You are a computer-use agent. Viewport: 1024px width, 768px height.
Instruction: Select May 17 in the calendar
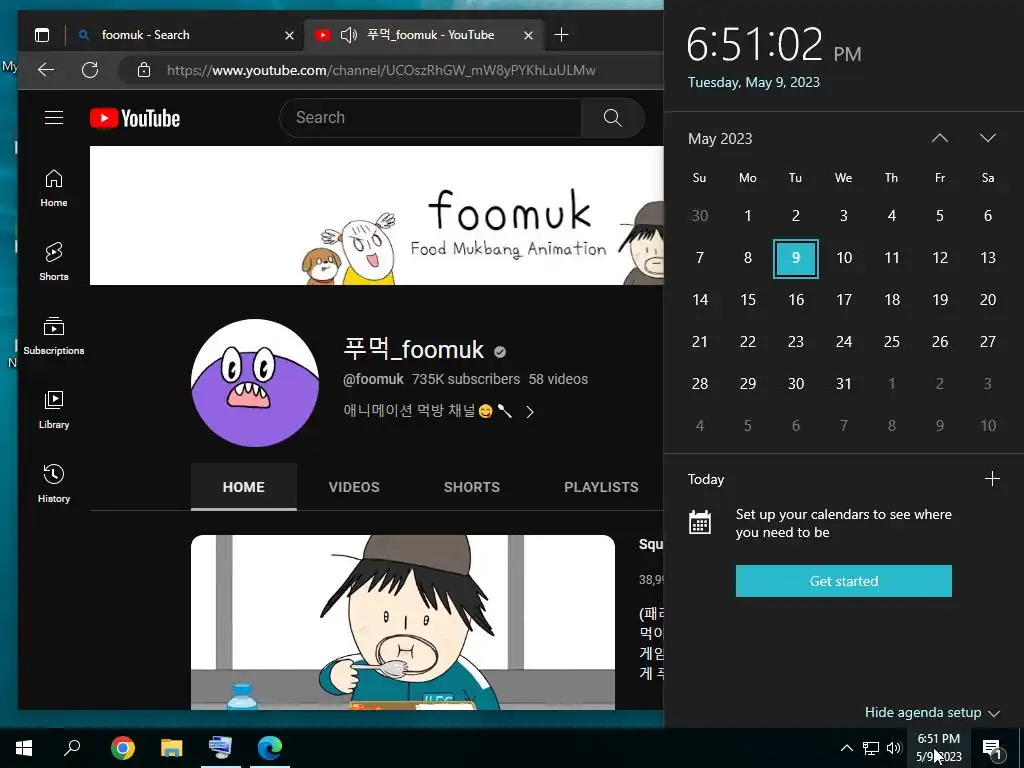(x=844, y=300)
